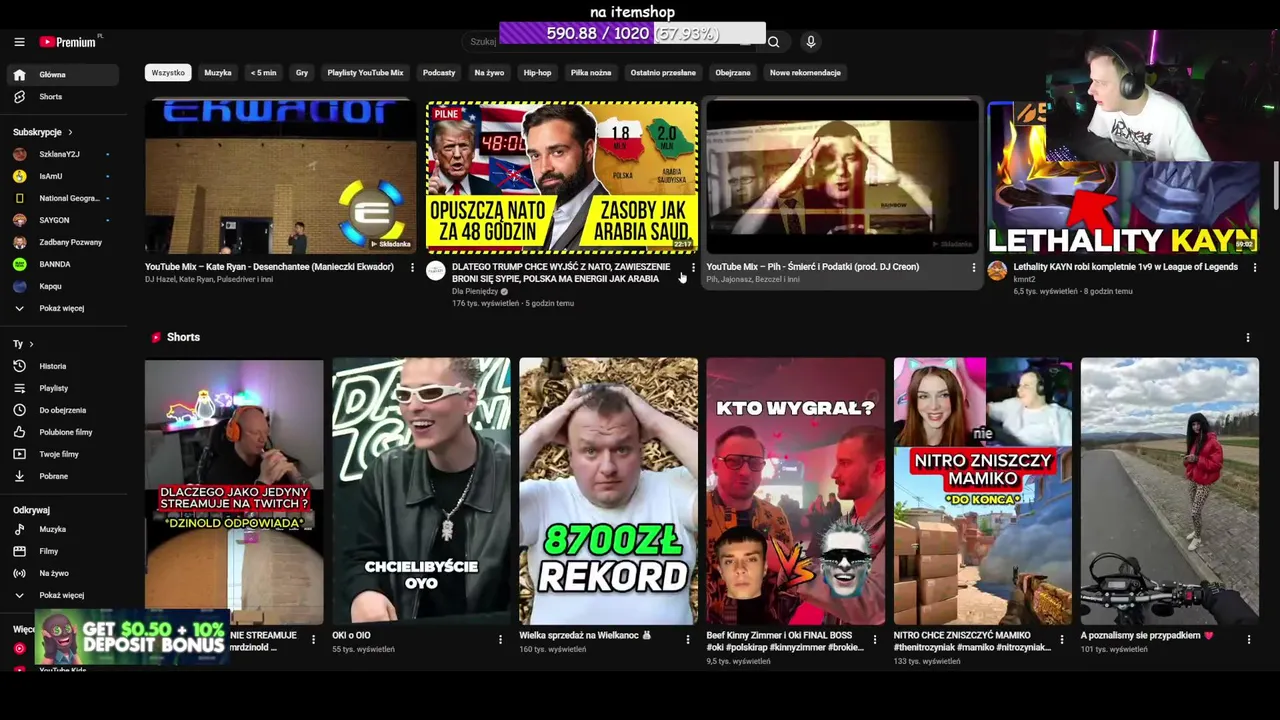Open SAYGON subscription channel

(x=63, y=220)
